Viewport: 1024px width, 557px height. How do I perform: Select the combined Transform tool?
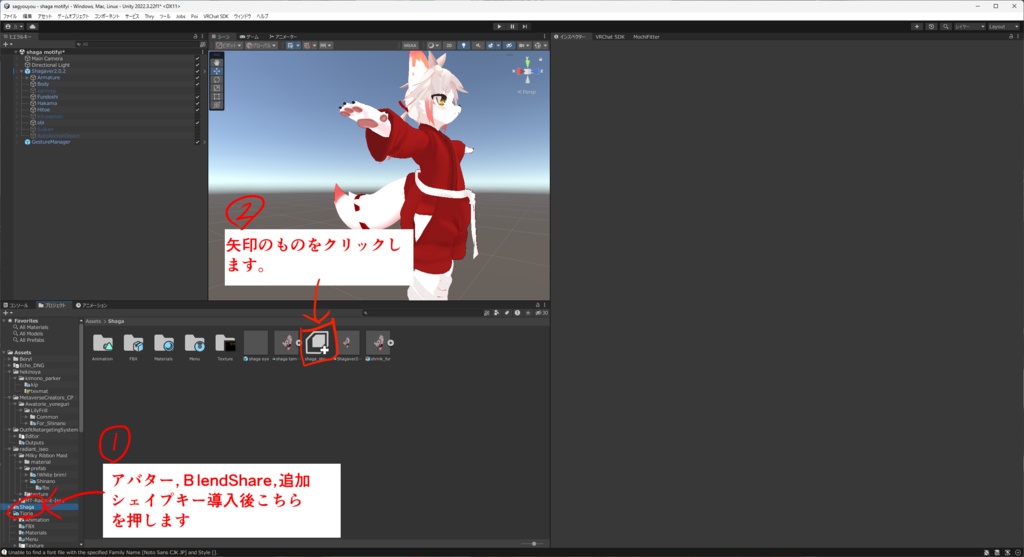217,105
